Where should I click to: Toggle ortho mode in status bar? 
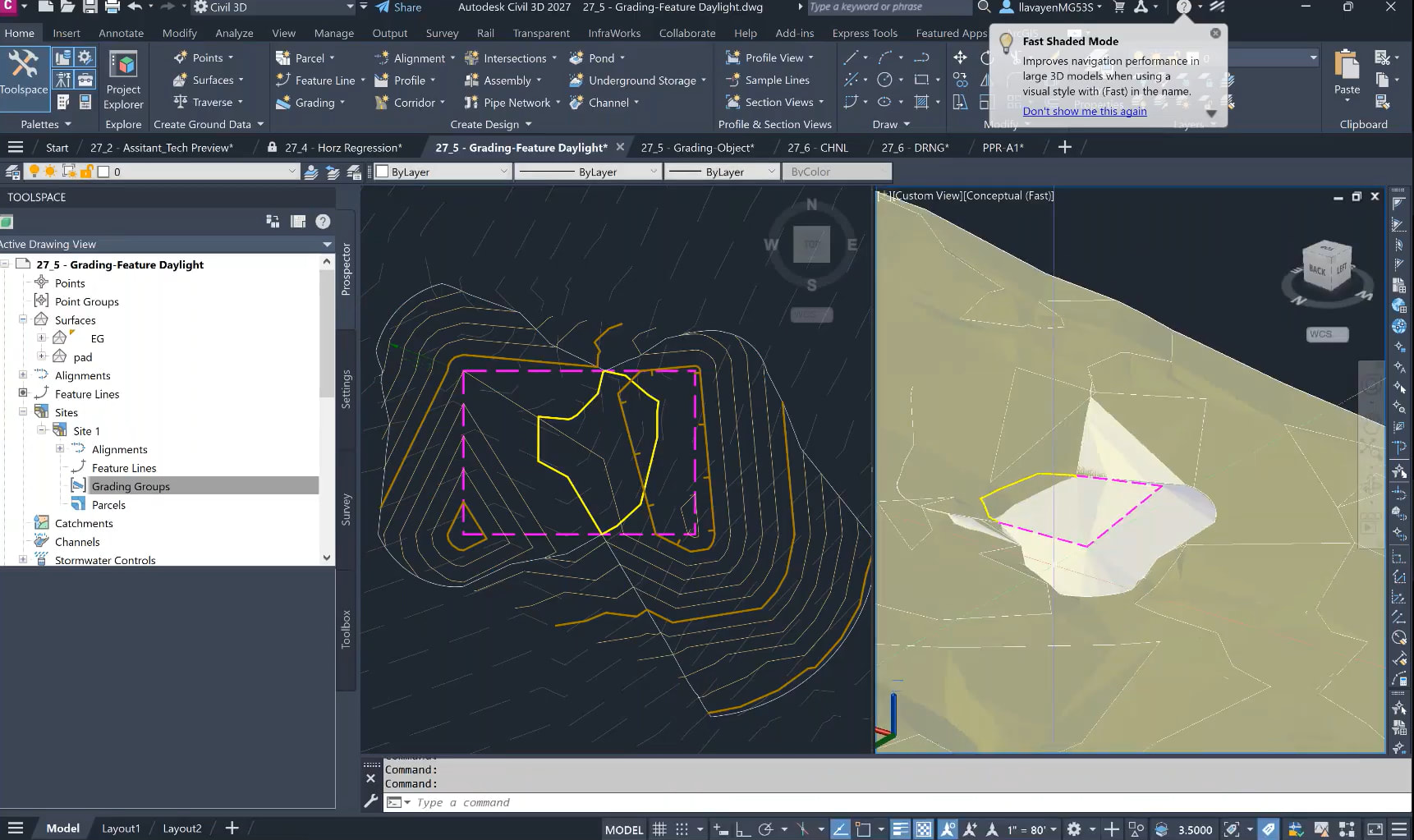pos(743,829)
